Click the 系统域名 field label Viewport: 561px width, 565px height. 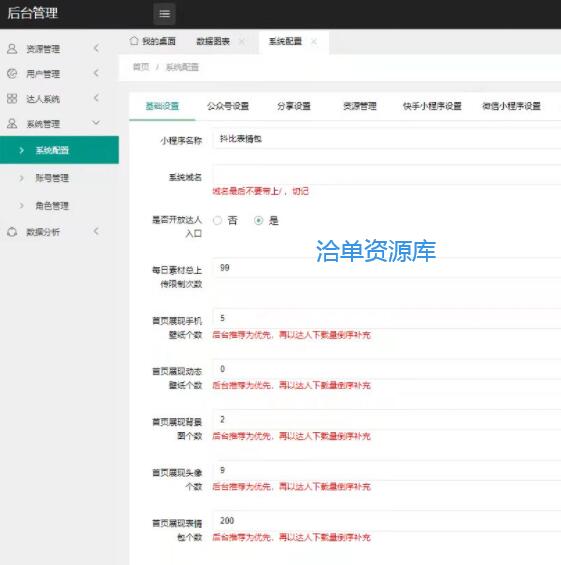(186, 177)
